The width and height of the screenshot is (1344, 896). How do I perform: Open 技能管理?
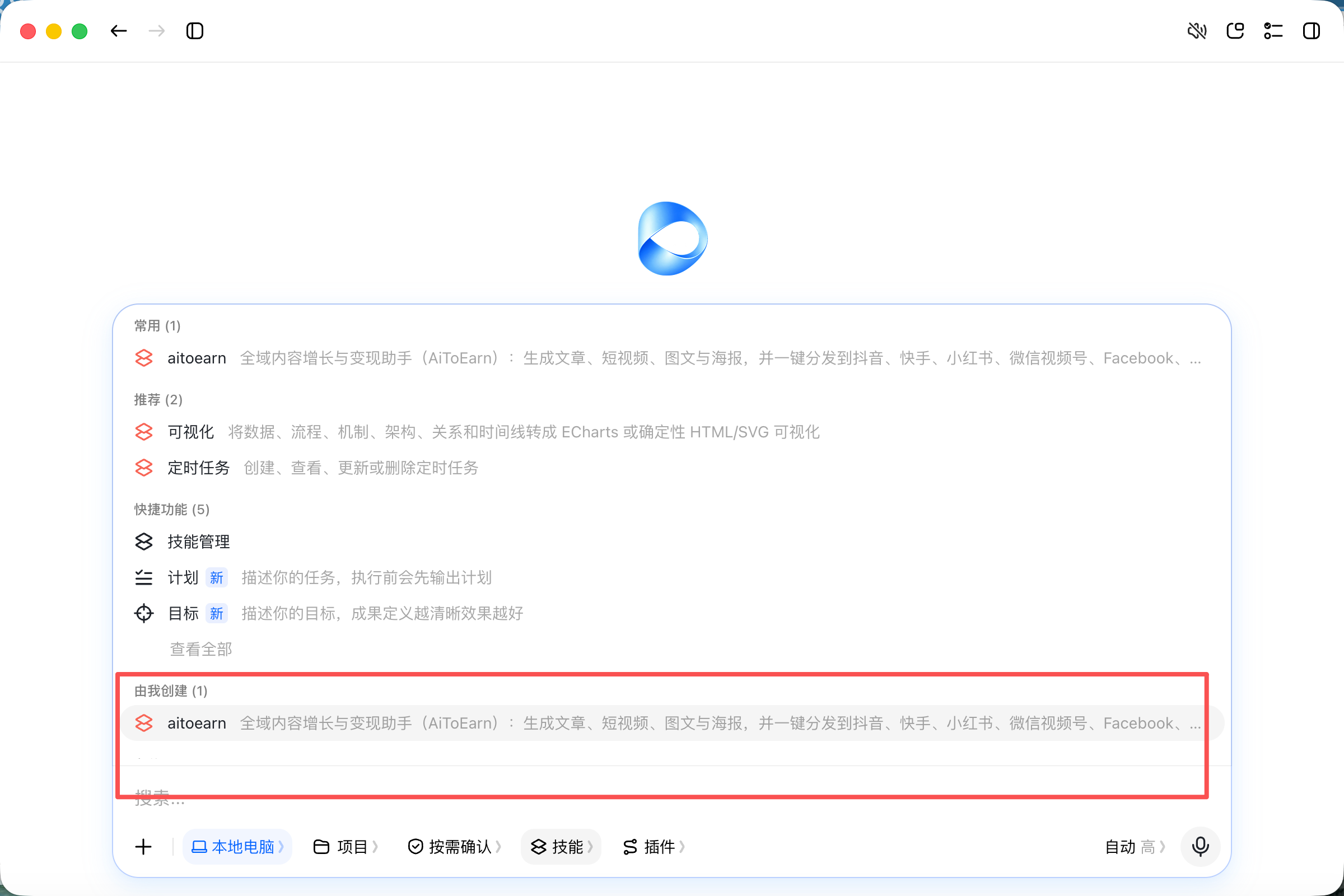point(672,542)
